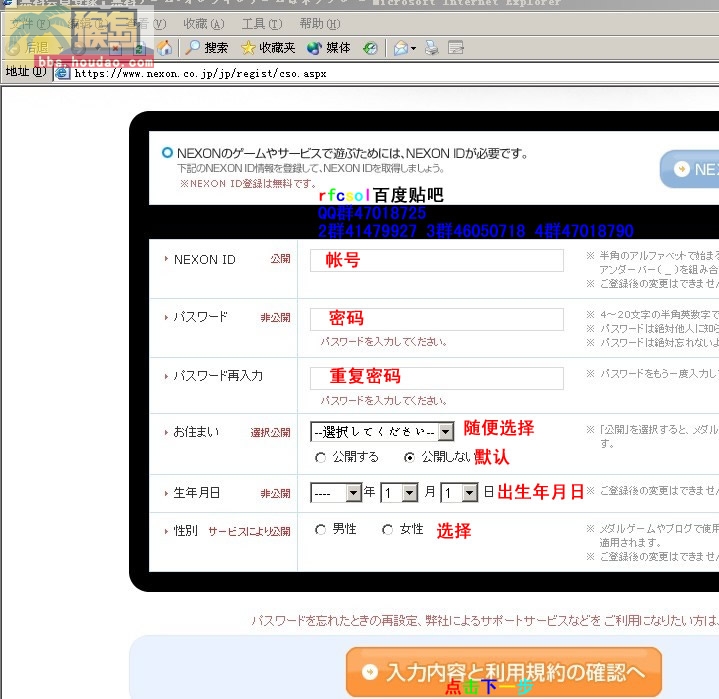
Task: Open the お住まい residence dropdown
Action: [x=382, y=432]
